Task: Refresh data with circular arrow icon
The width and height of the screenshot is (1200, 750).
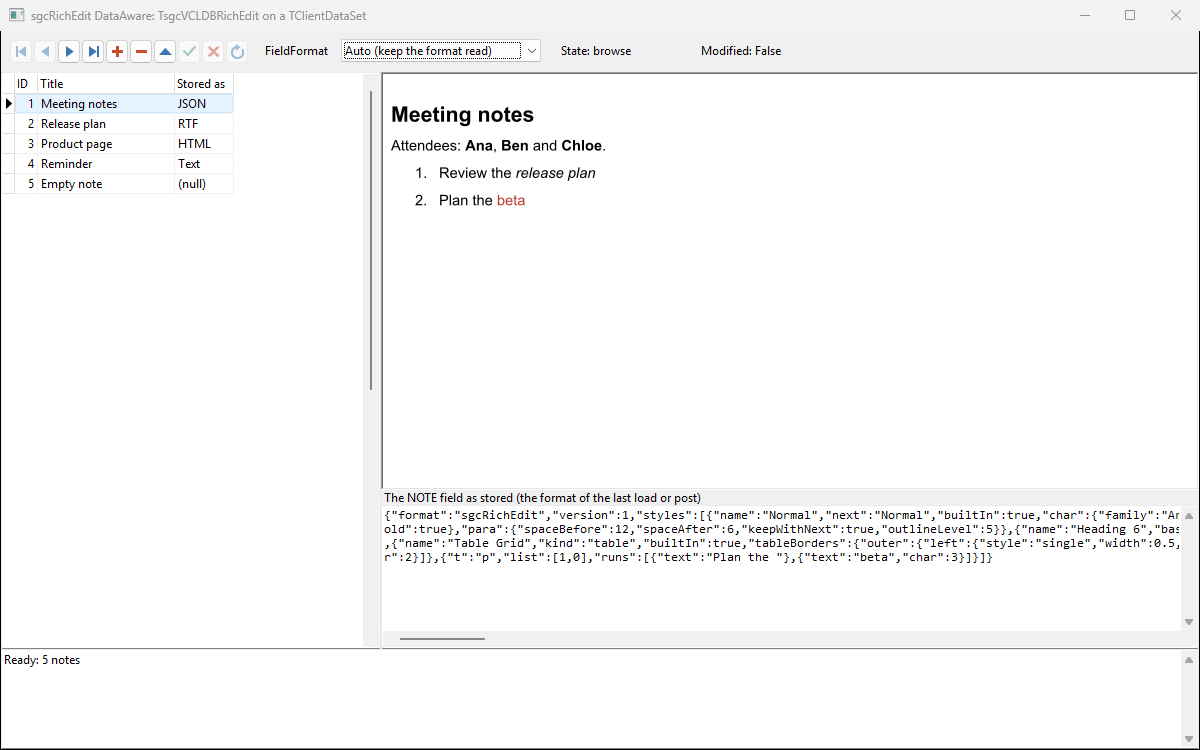Action: coord(237,51)
